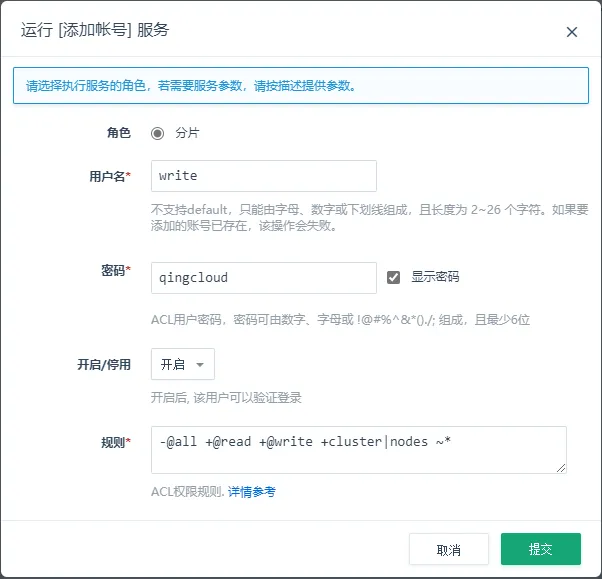The image size is (602, 579).
Task: Click the ACL权限规则 hint text
Action: (188, 491)
